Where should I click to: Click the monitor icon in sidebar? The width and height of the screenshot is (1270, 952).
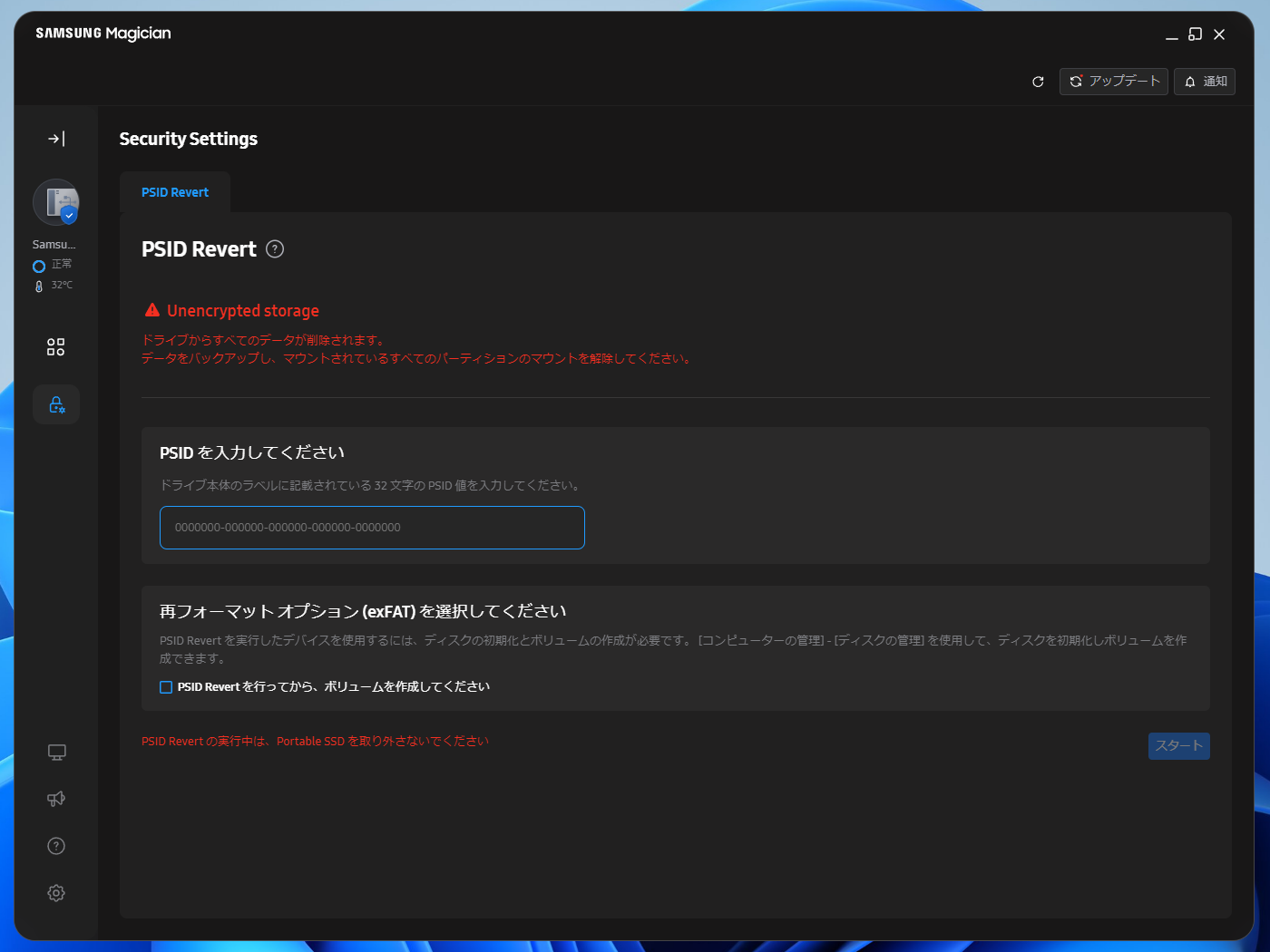pos(56,753)
